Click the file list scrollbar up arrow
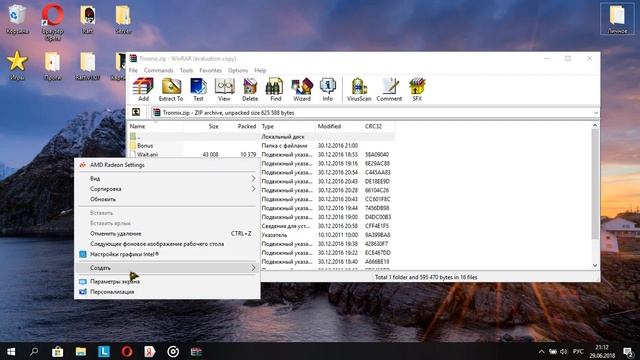The height and width of the screenshot is (360, 640). coord(595,125)
